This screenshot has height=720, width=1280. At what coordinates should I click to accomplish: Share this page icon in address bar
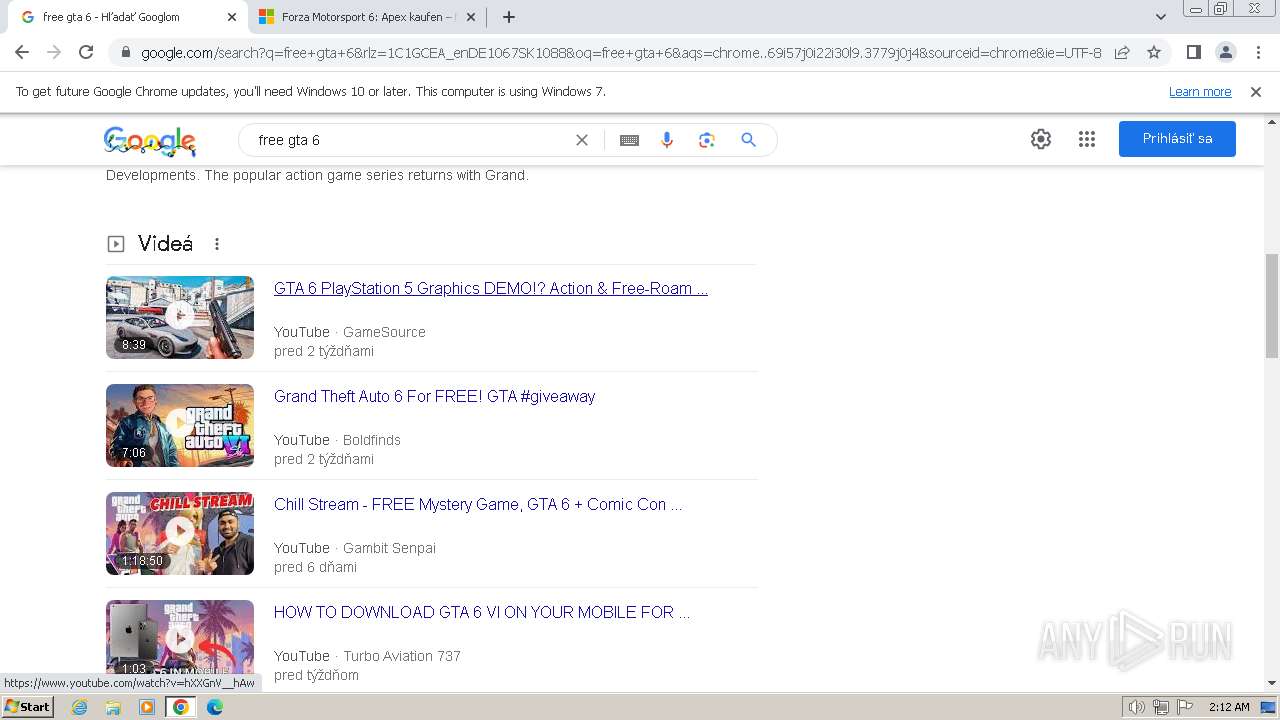(x=1122, y=52)
